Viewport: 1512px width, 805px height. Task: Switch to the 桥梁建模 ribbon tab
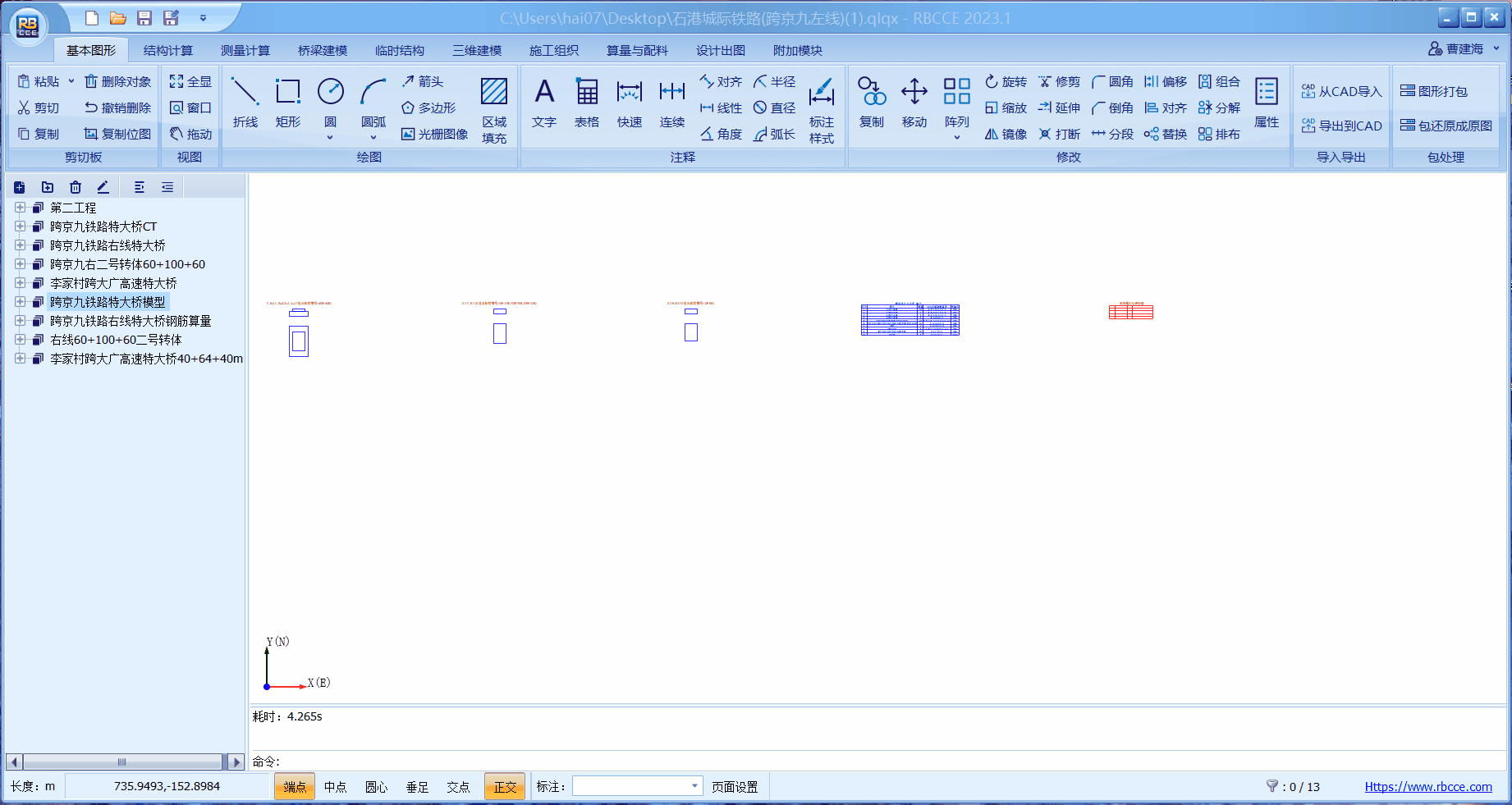pyautogui.click(x=322, y=50)
